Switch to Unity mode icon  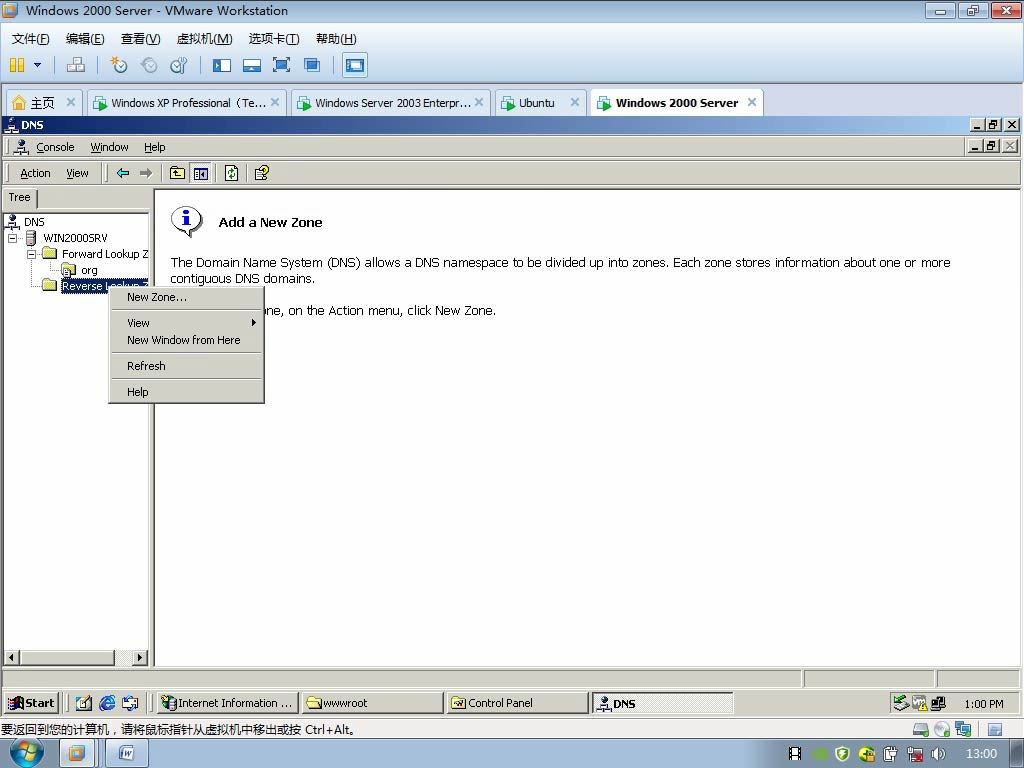pos(312,65)
